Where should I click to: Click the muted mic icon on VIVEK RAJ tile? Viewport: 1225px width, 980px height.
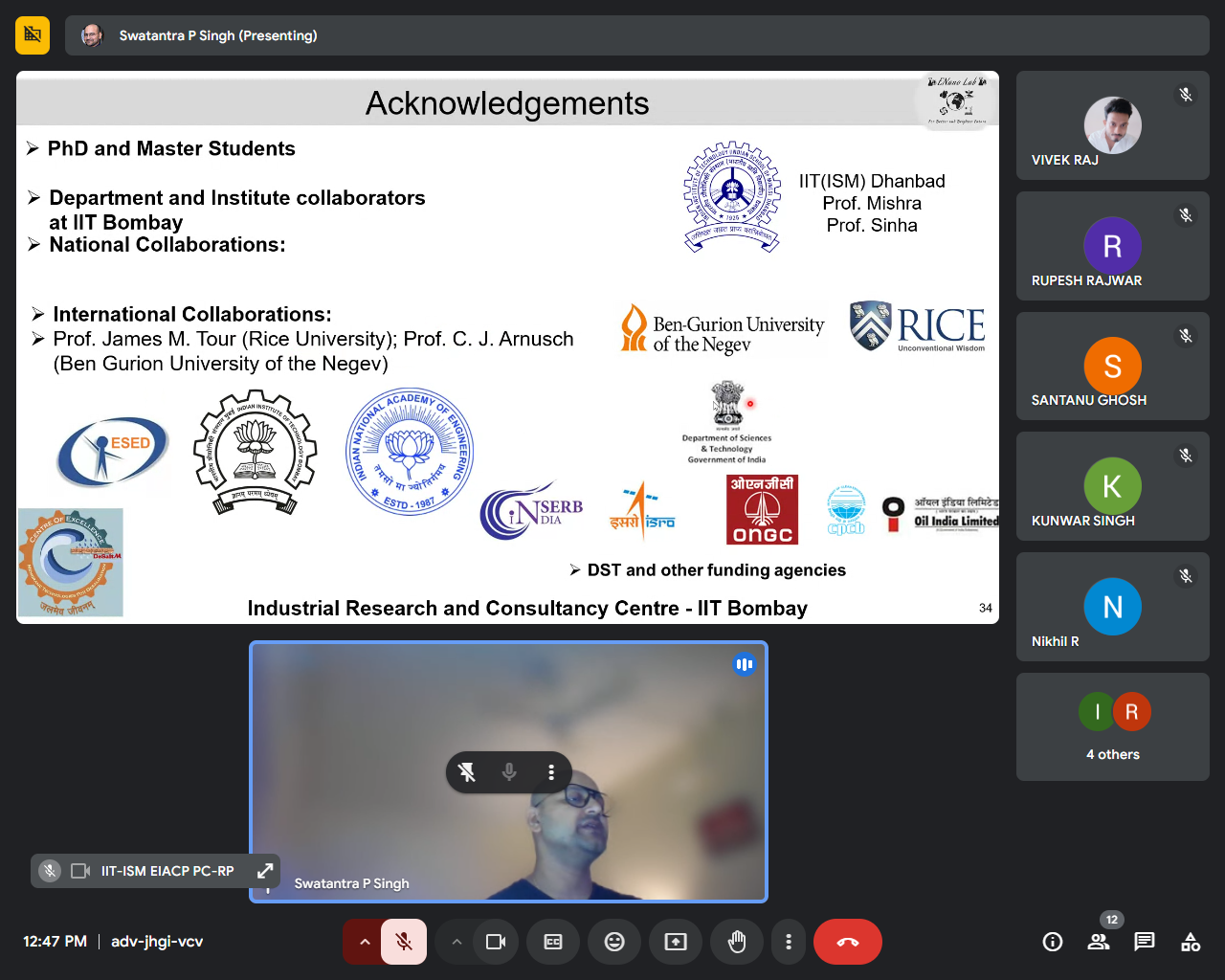pyautogui.click(x=1186, y=95)
